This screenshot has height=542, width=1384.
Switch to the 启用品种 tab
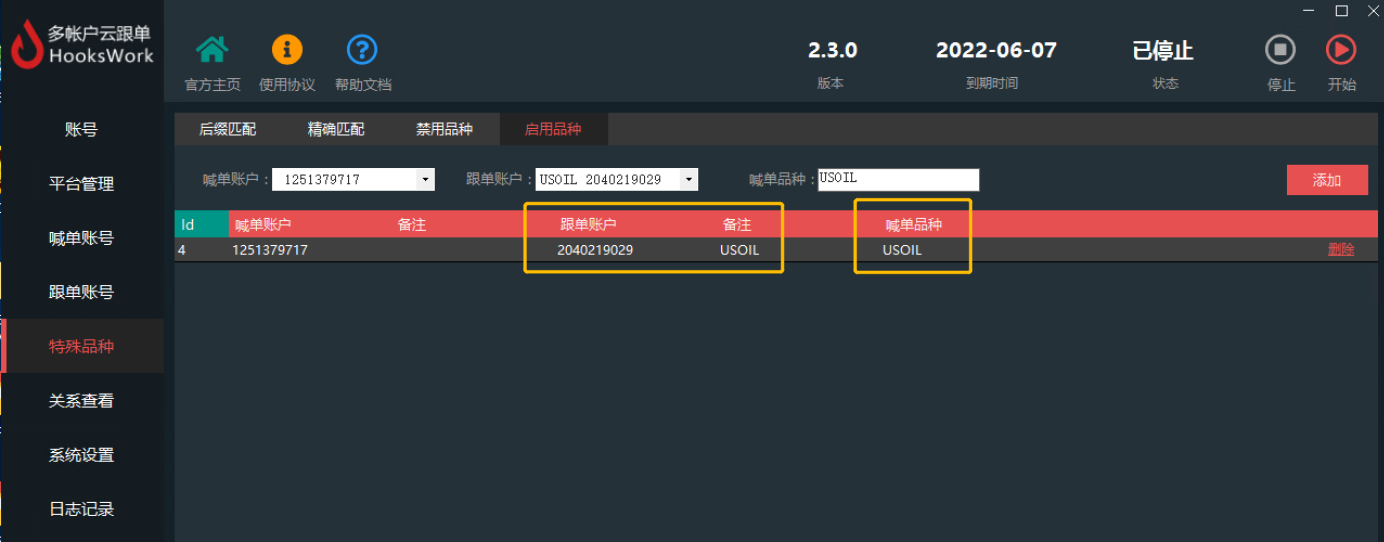click(x=553, y=129)
